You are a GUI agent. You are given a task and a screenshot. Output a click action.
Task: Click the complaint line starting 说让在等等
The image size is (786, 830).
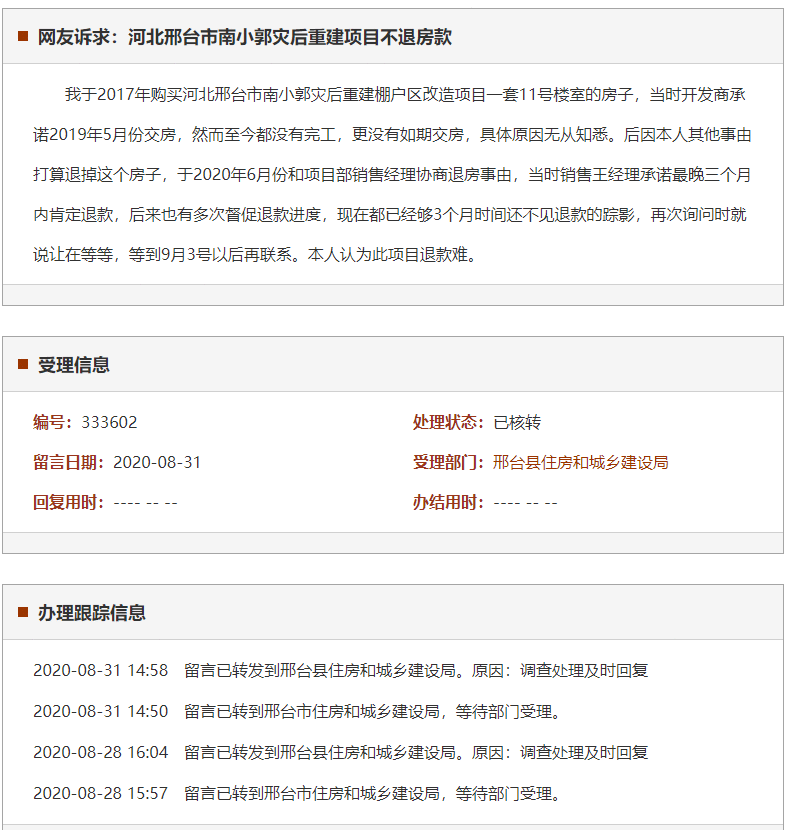(x=256, y=255)
